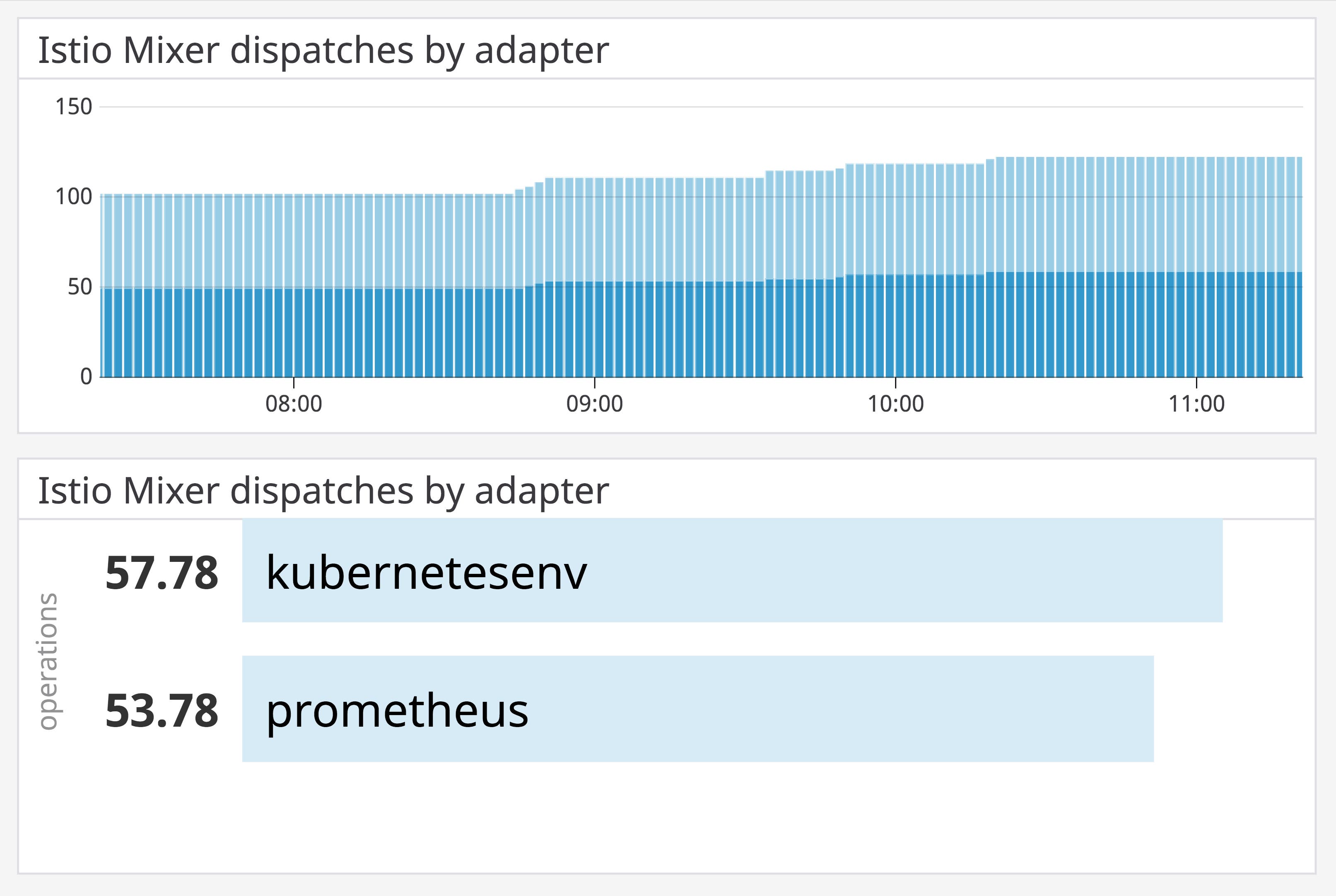
Task: Click the 53.78 operations value
Action: click(162, 711)
